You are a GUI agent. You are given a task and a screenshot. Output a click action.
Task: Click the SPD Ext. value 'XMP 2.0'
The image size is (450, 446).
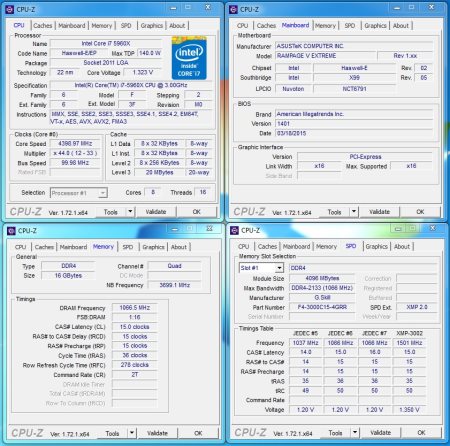coord(417,307)
